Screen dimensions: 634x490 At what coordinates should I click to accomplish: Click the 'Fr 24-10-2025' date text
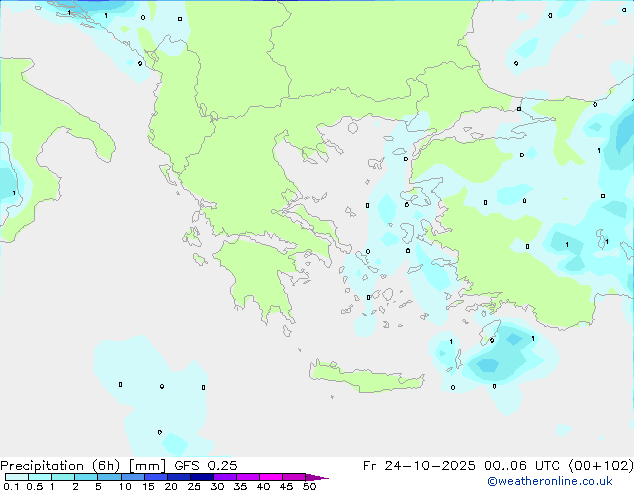(419, 466)
